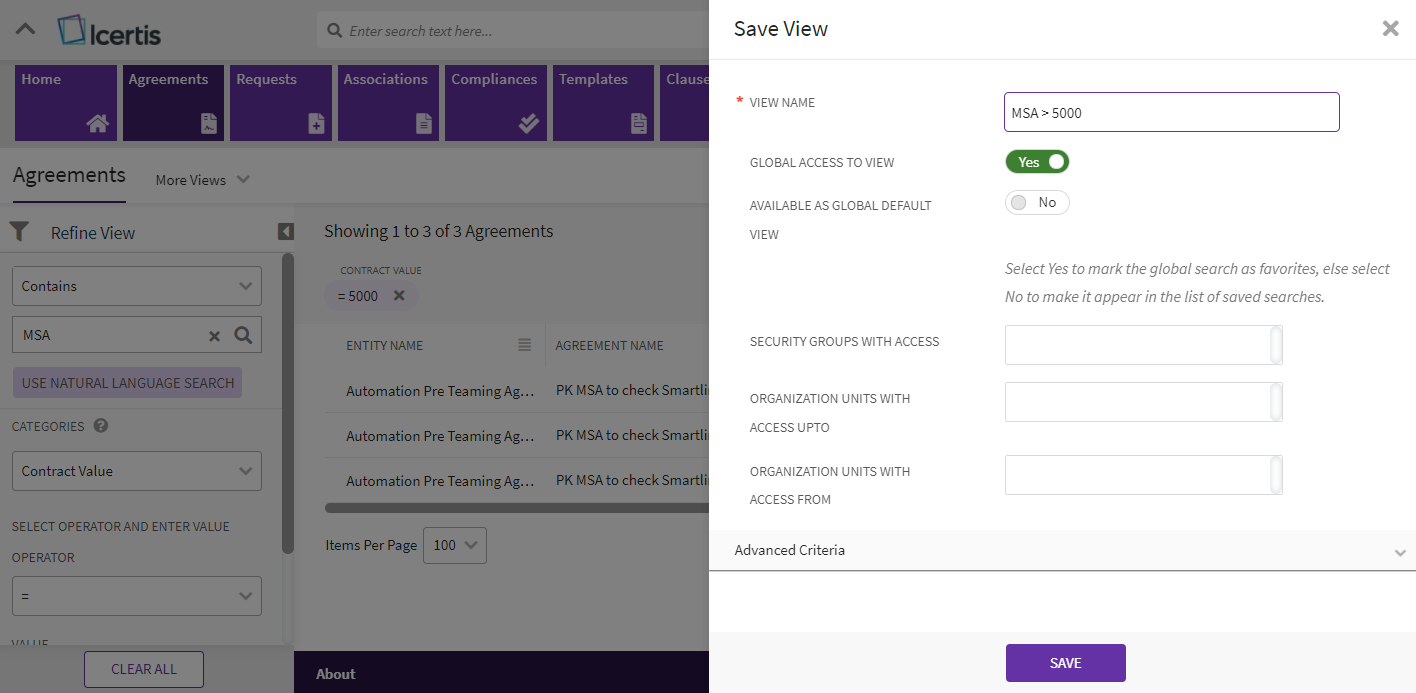The height and width of the screenshot is (693, 1416).
Task: Open the Items Per Page dropdown
Action: click(x=455, y=545)
